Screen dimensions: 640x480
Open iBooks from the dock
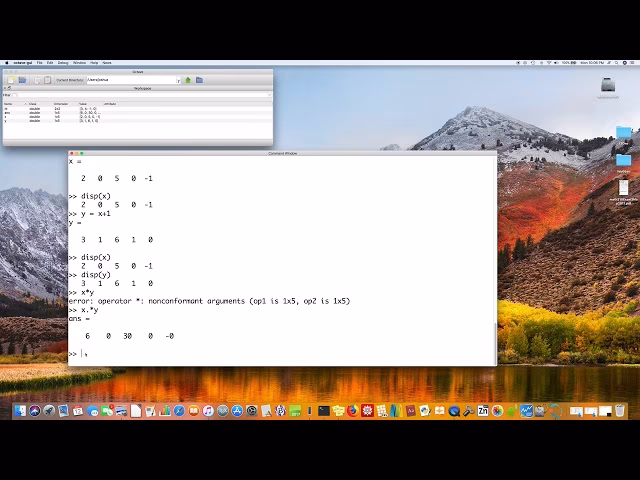tap(193, 411)
